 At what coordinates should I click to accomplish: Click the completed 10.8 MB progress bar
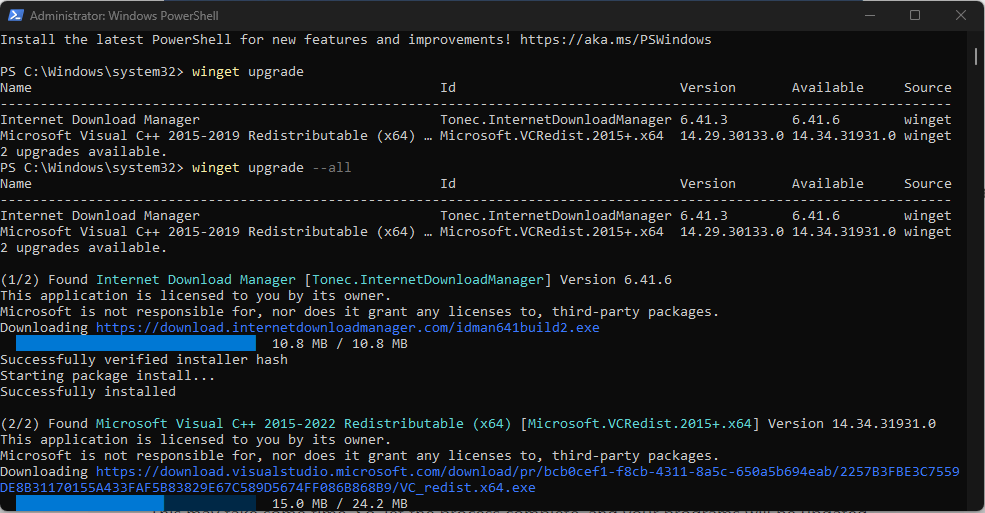137,344
